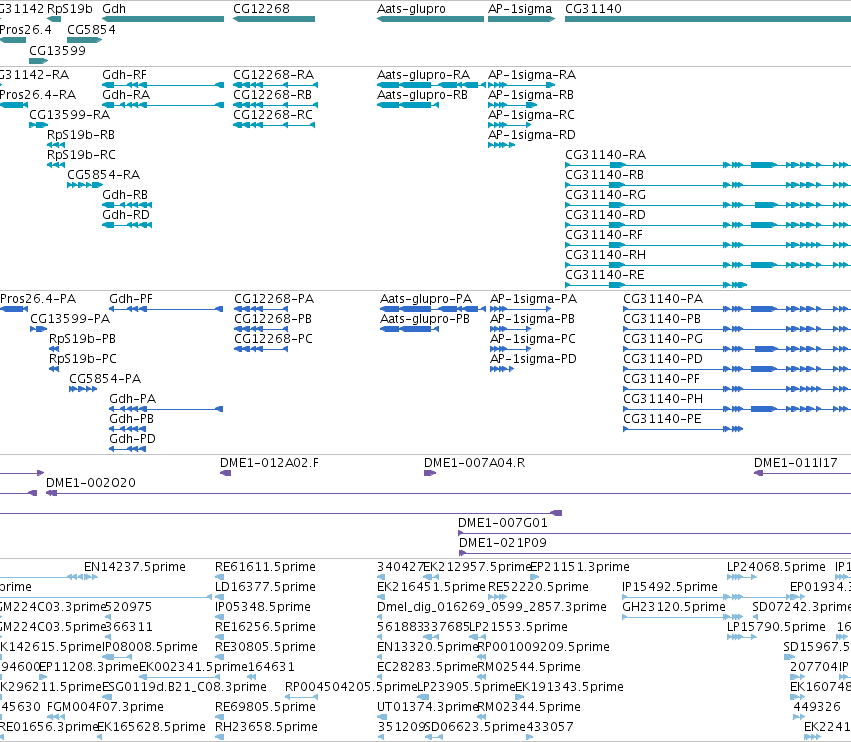Select protein CG12268-PA
The image size is (851, 742).
(274, 299)
